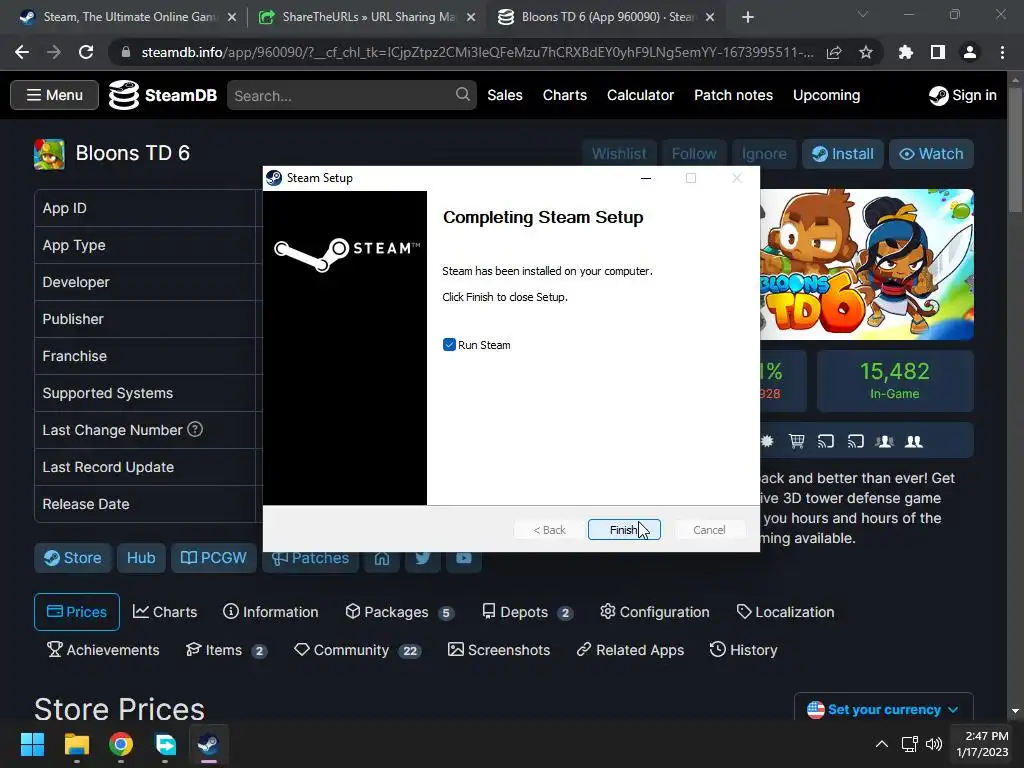Click the search magnifier icon

(462, 95)
